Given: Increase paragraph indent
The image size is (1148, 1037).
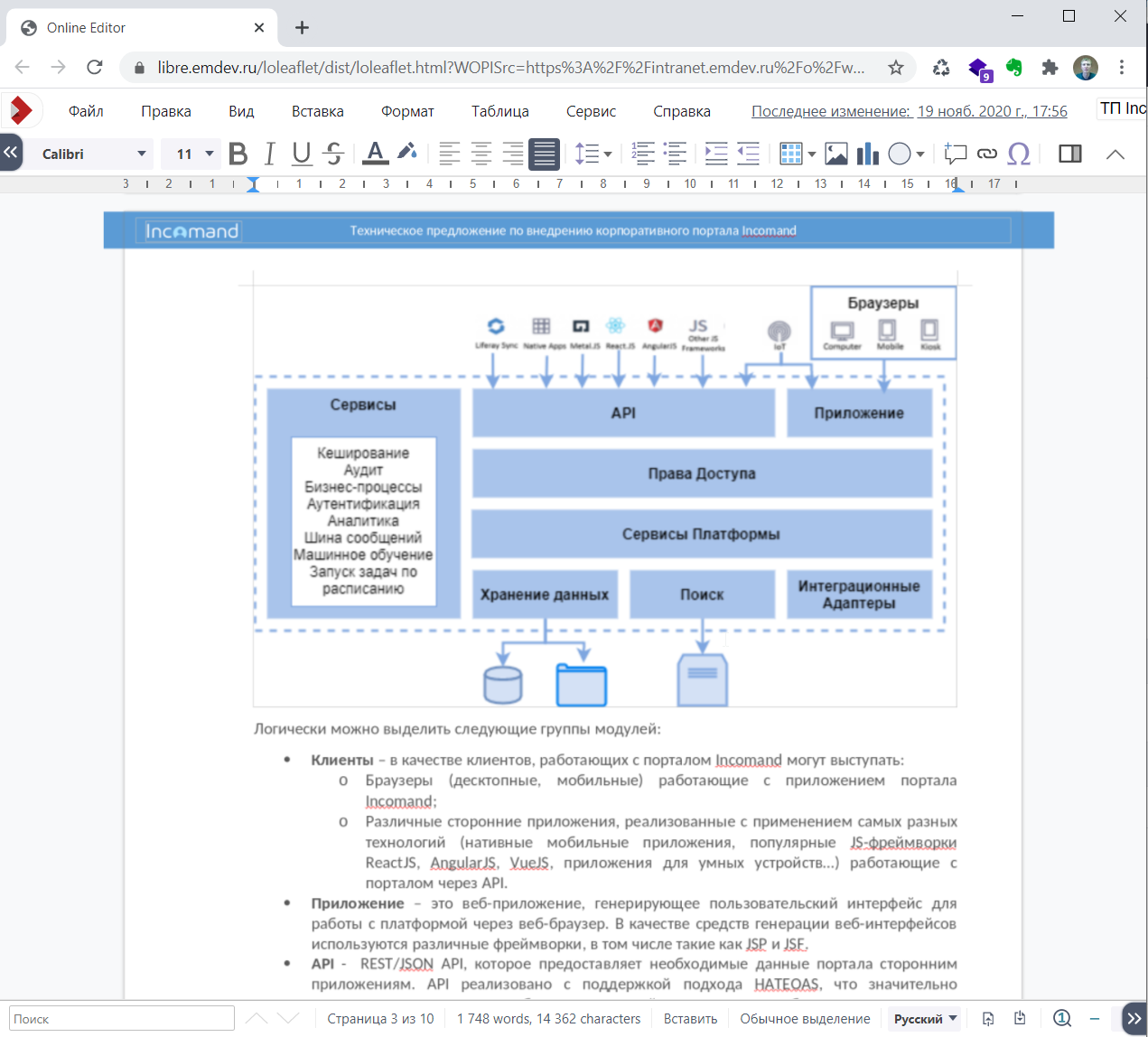Looking at the screenshot, I should click(x=716, y=154).
